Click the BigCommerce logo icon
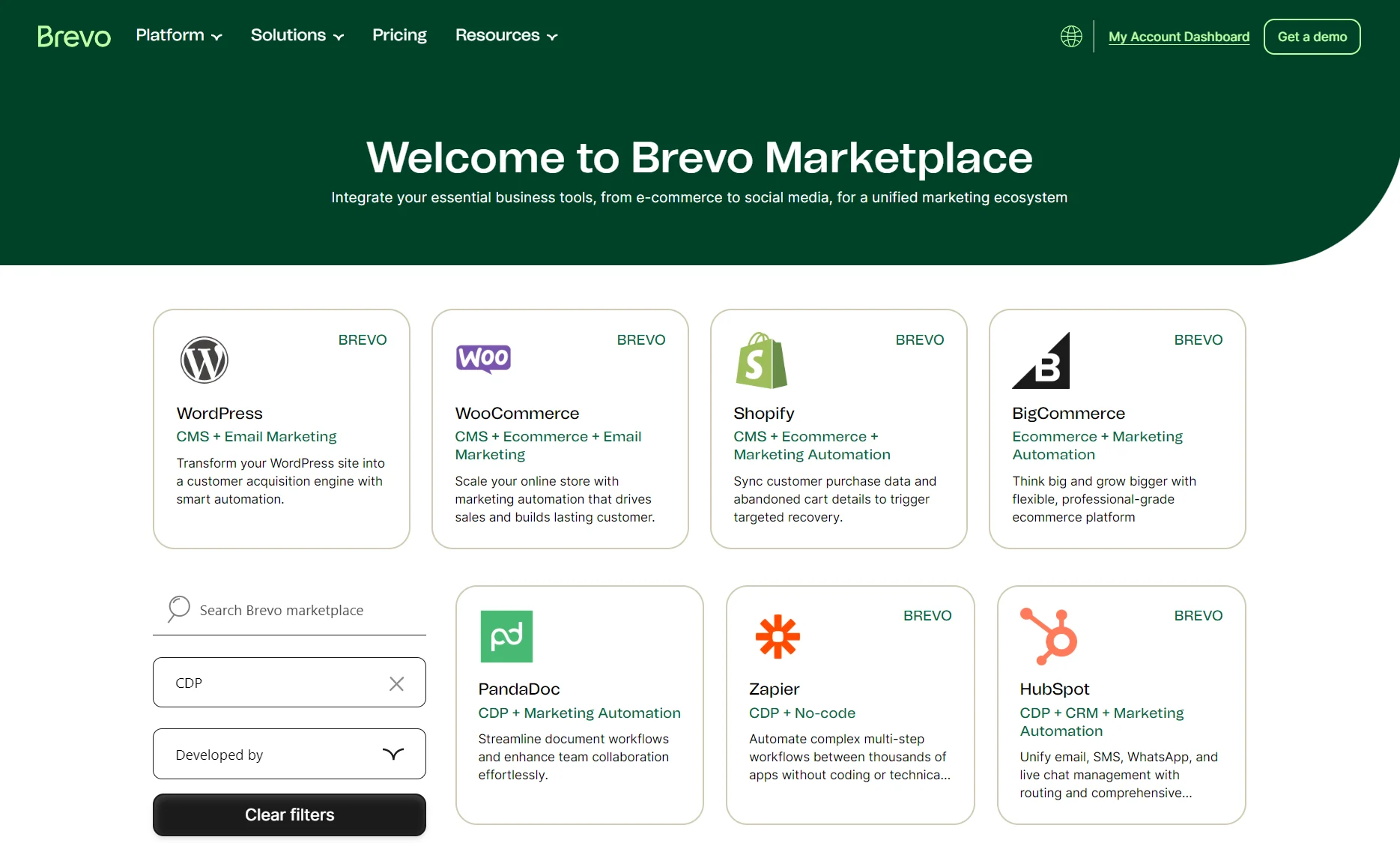 (x=1040, y=360)
